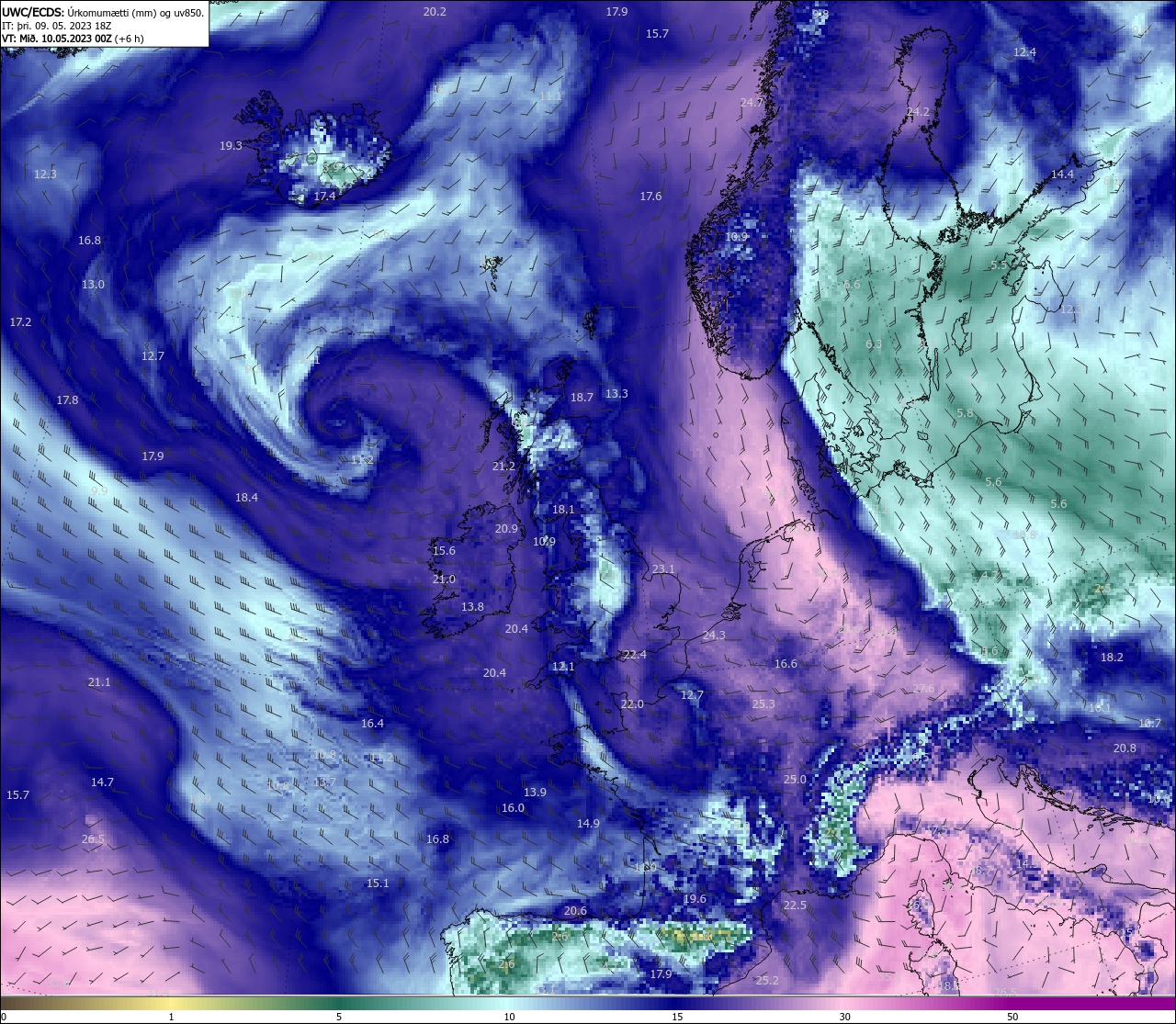Click the 21.1 value in the mid-Atlantic
The height and width of the screenshot is (1024, 1176).
(99, 682)
